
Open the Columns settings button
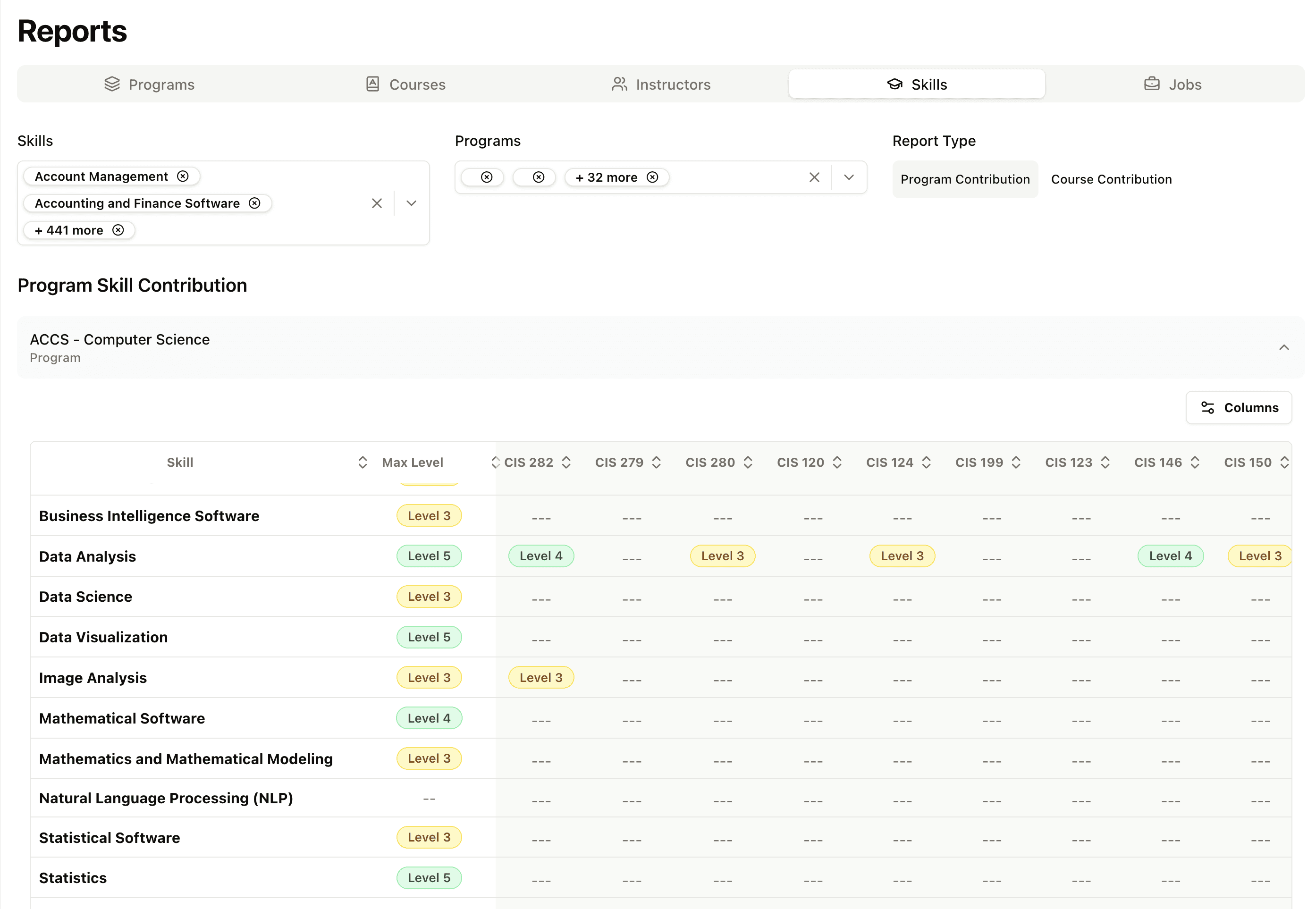pyautogui.click(x=1238, y=408)
